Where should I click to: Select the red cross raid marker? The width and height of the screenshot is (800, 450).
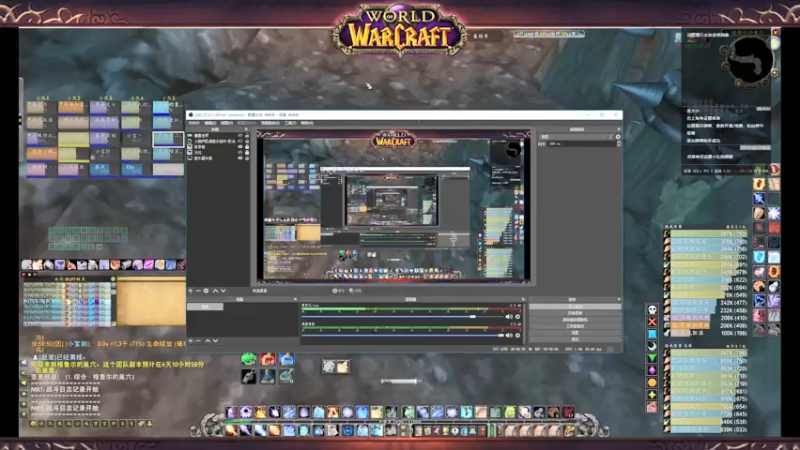tap(652, 322)
